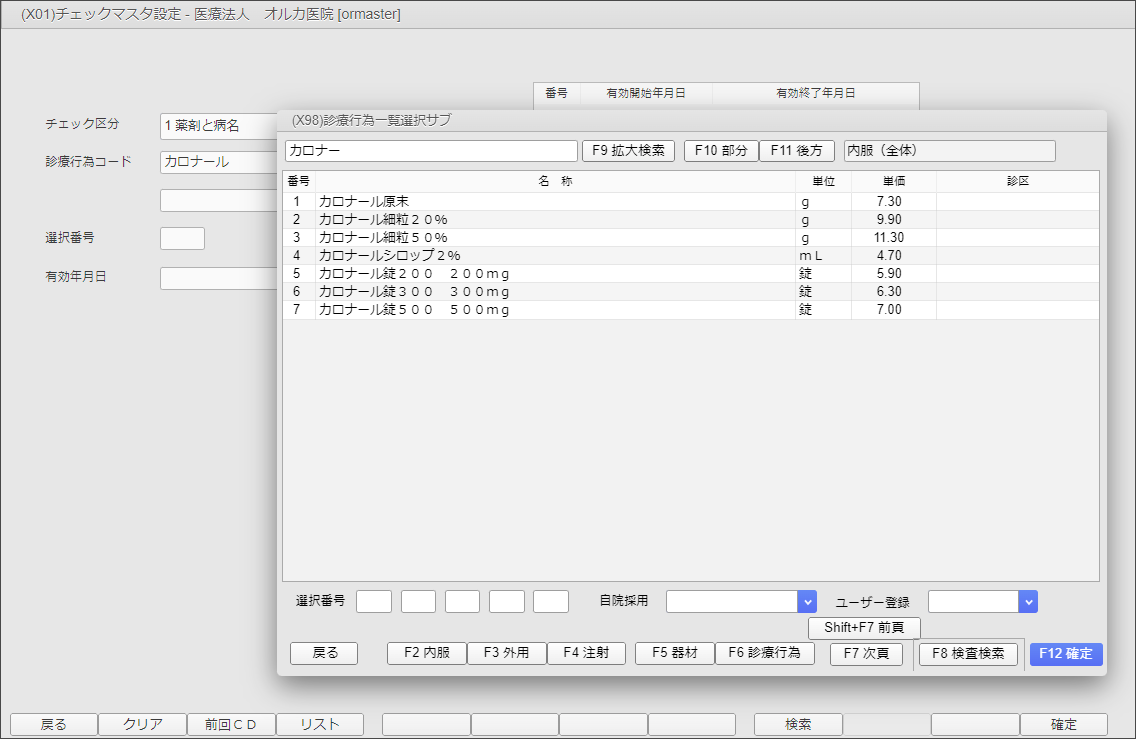Image resolution: width=1136 pixels, height=739 pixels.
Task: Open the 自院採用 dropdown
Action: (807, 601)
